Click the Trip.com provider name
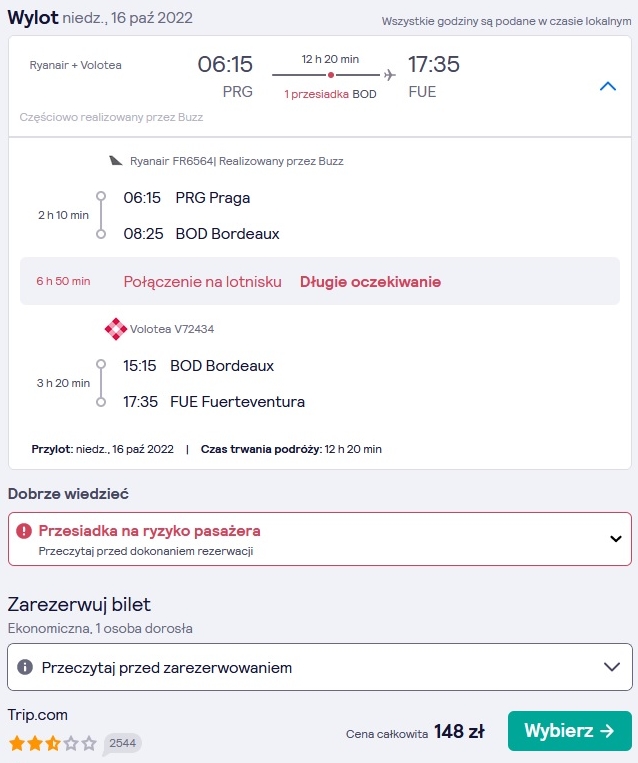638x763 pixels. [37, 715]
